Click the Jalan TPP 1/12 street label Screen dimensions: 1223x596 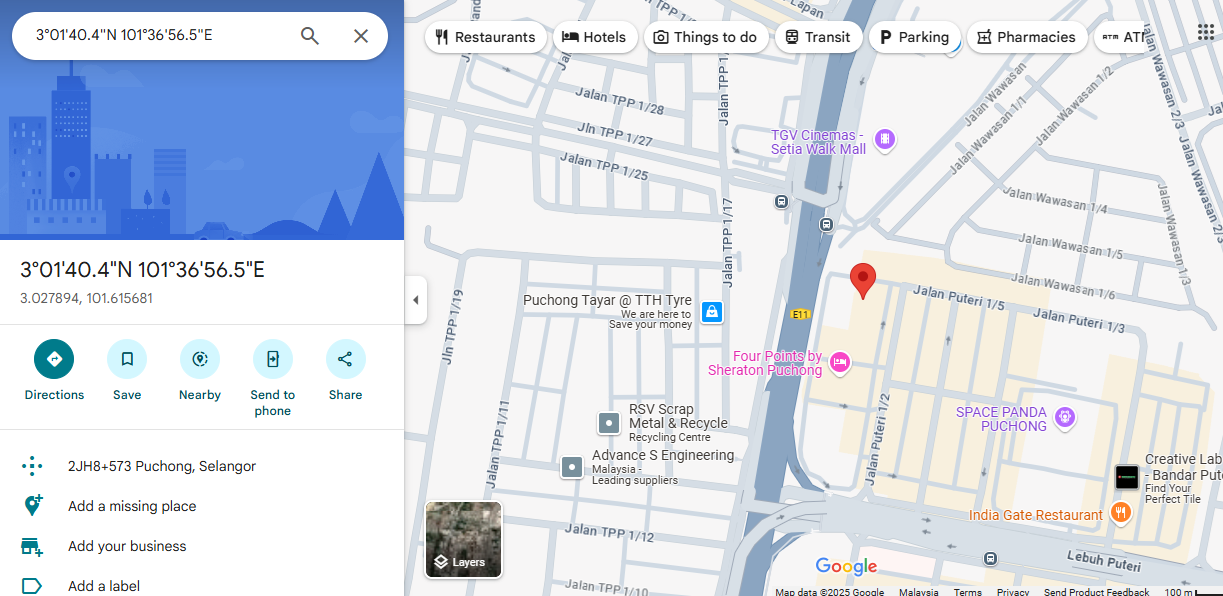click(x=609, y=534)
